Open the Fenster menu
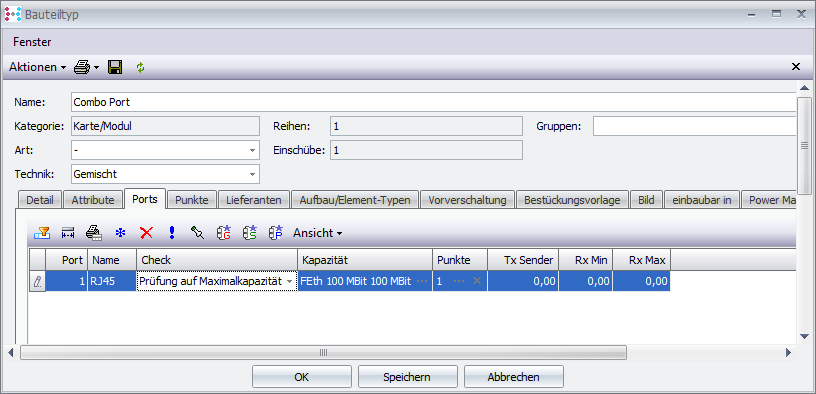The image size is (816, 394). pos(32,42)
